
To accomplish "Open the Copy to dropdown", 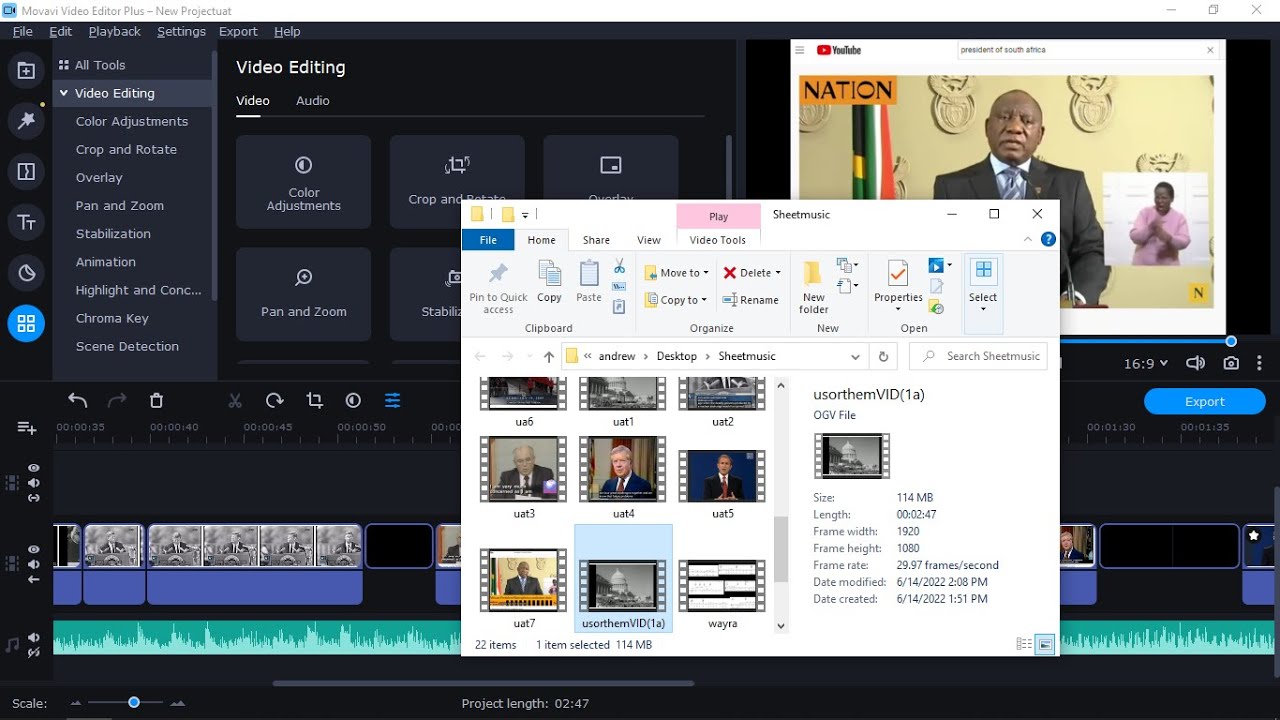I will 676,300.
